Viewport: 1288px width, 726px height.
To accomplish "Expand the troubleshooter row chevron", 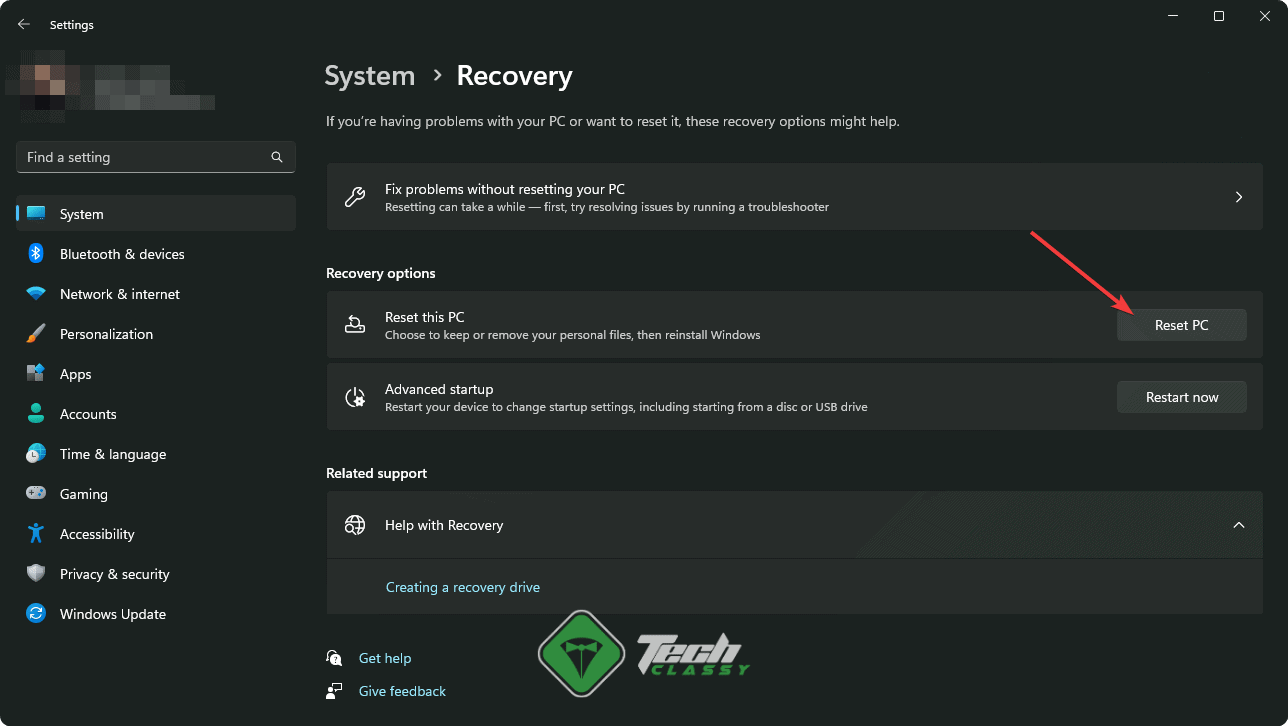I will click(1238, 197).
